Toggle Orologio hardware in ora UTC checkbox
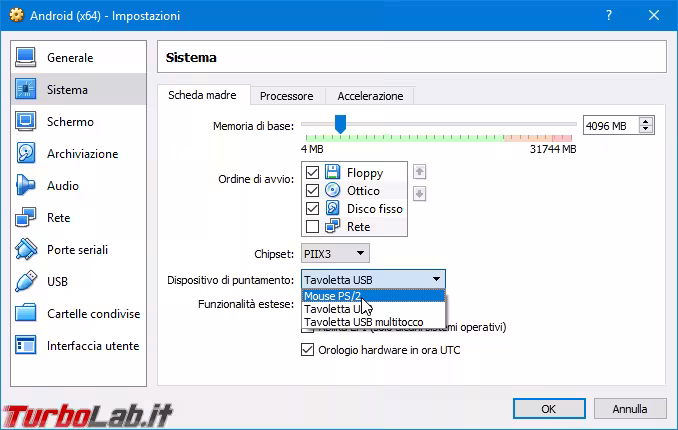 307,350
